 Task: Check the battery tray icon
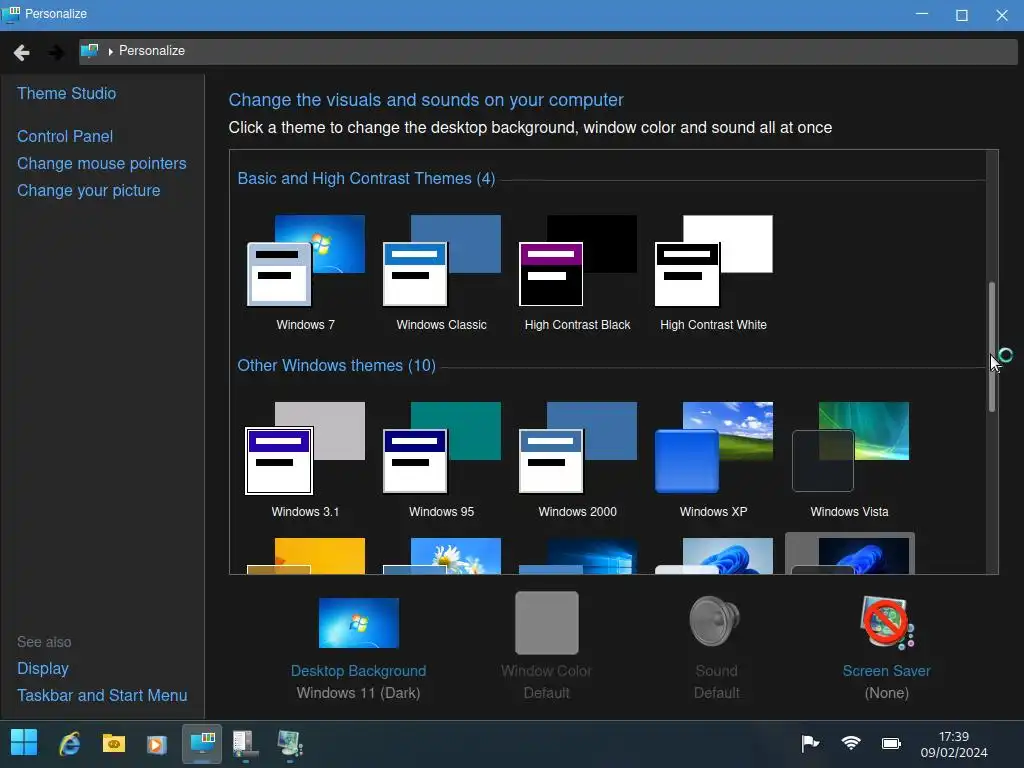pos(891,743)
